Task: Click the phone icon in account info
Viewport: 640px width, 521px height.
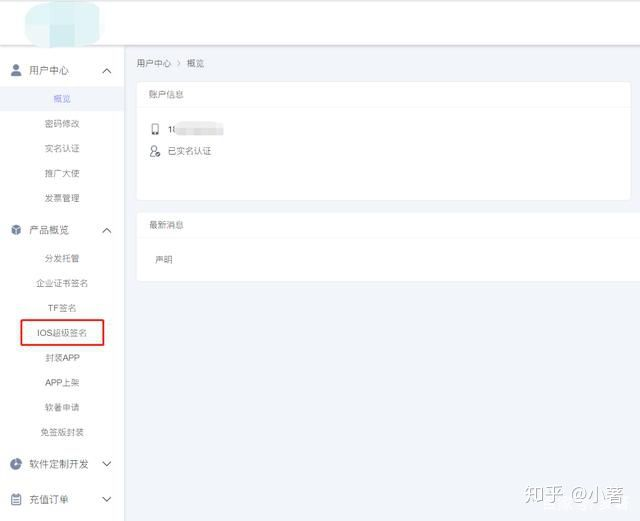Action: (155, 129)
